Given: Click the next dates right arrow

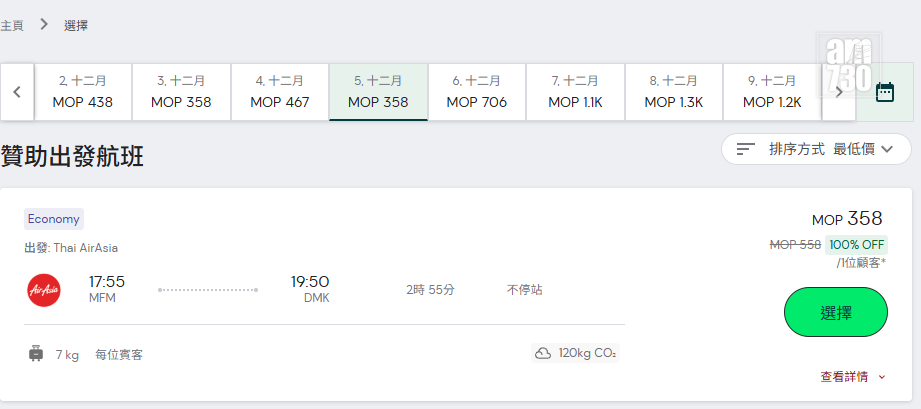Looking at the screenshot, I should coord(839,92).
